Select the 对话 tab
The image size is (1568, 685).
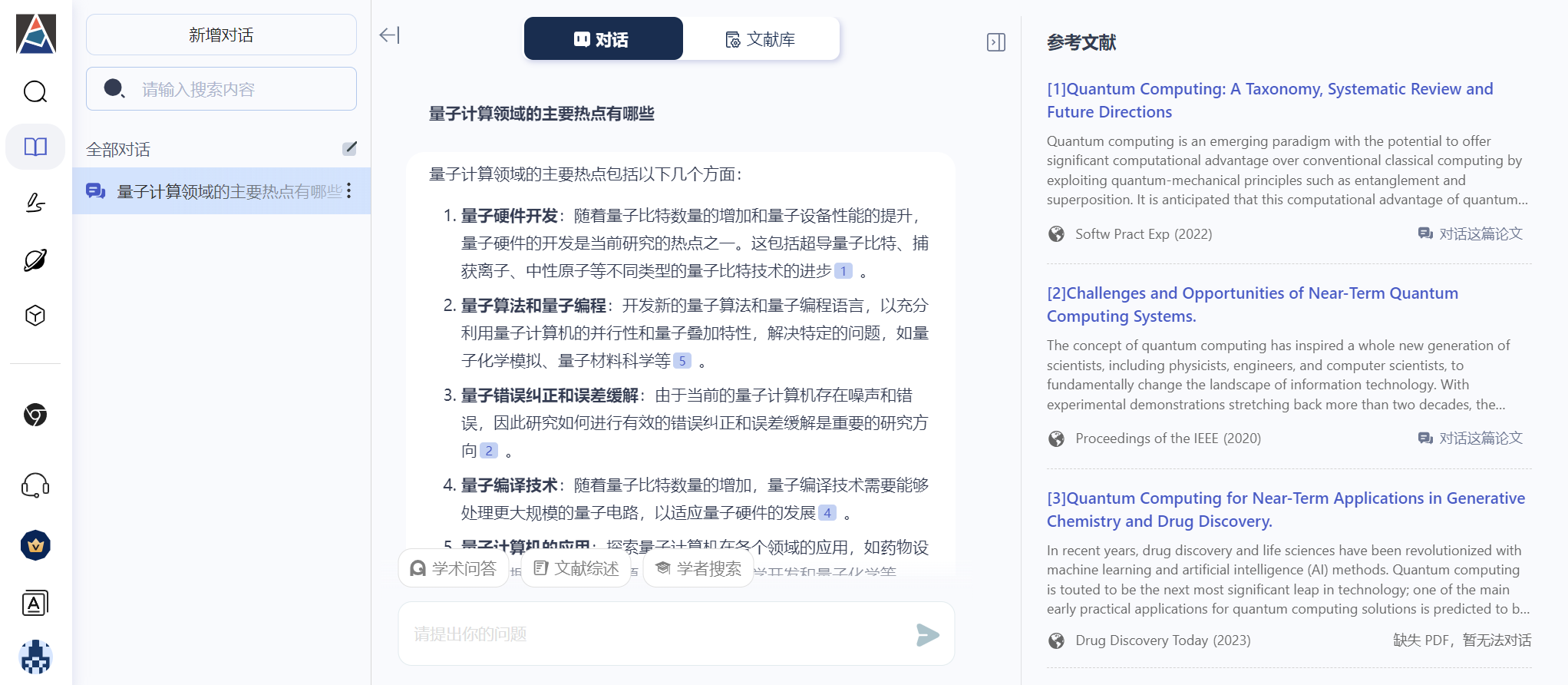602,39
